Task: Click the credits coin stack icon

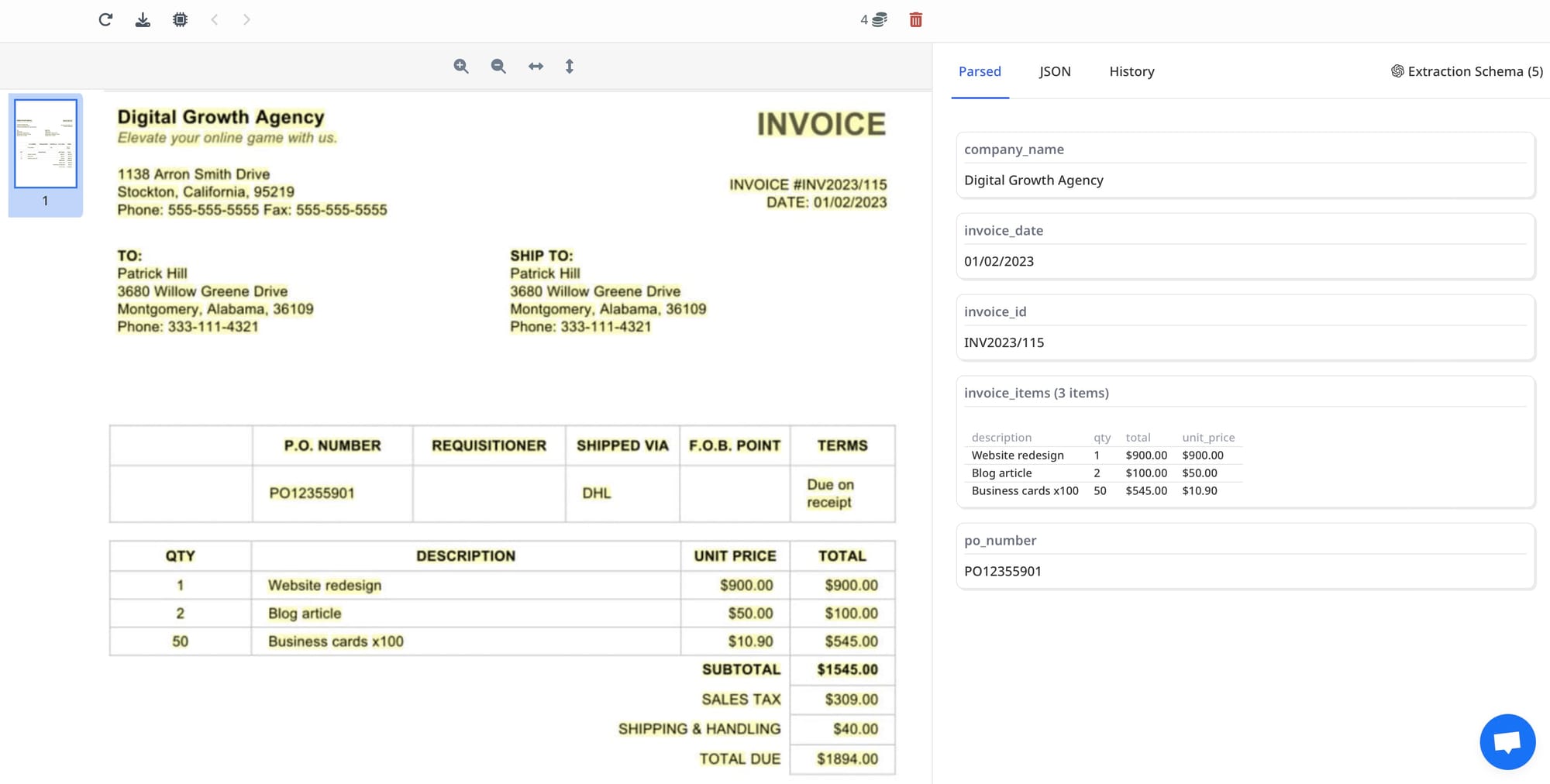Action: pyautogui.click(x=879, y=19)
